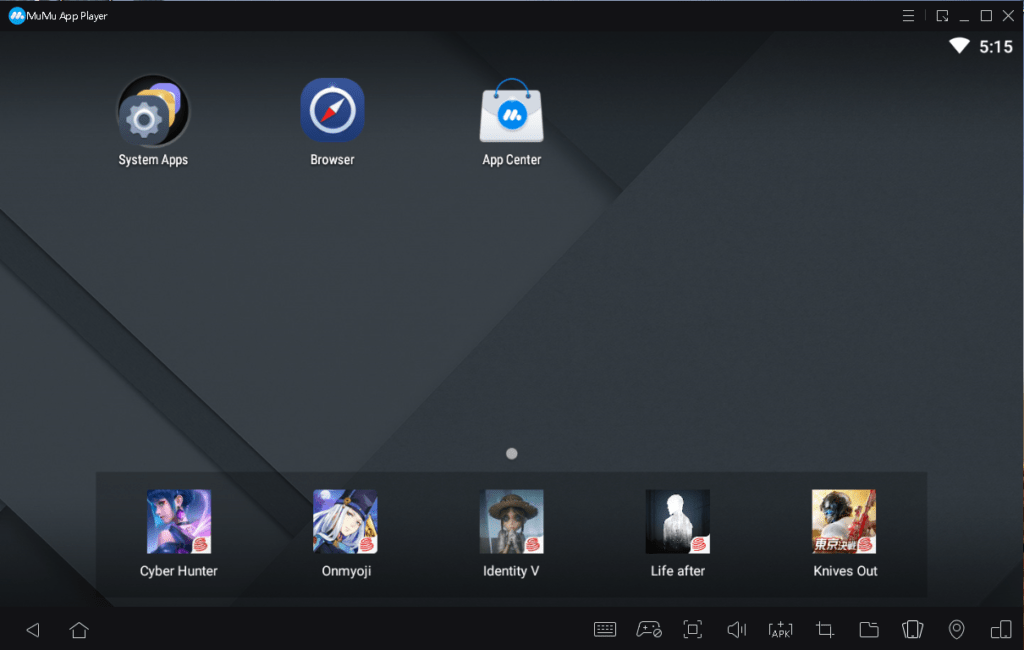Launch the Knives Out game
The image size is (1024, 650).
[844, 521]
